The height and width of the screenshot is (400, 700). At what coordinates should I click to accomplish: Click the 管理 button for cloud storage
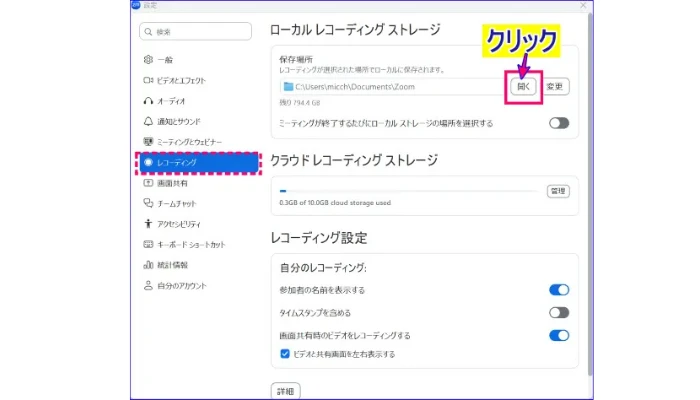pos(558,191)
